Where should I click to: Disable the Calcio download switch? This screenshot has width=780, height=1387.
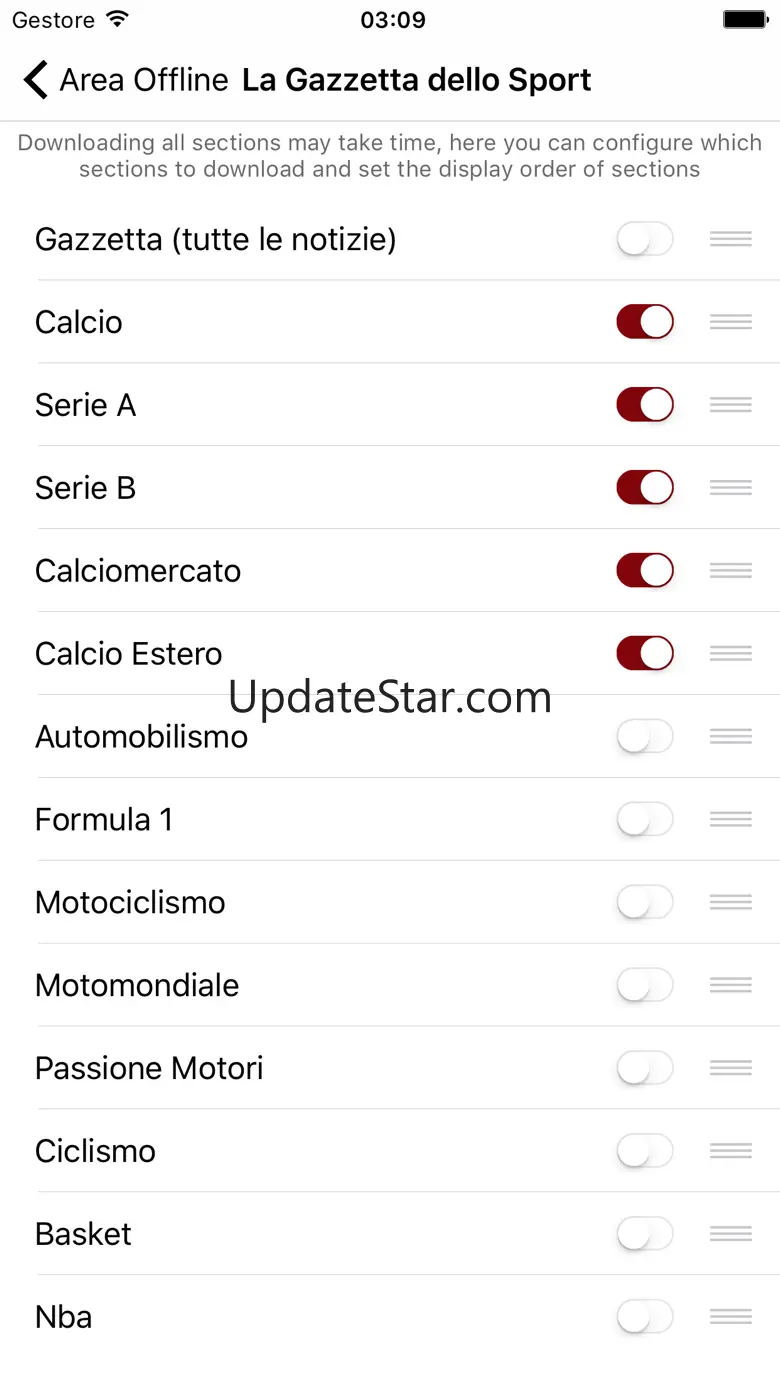(645, 322)
